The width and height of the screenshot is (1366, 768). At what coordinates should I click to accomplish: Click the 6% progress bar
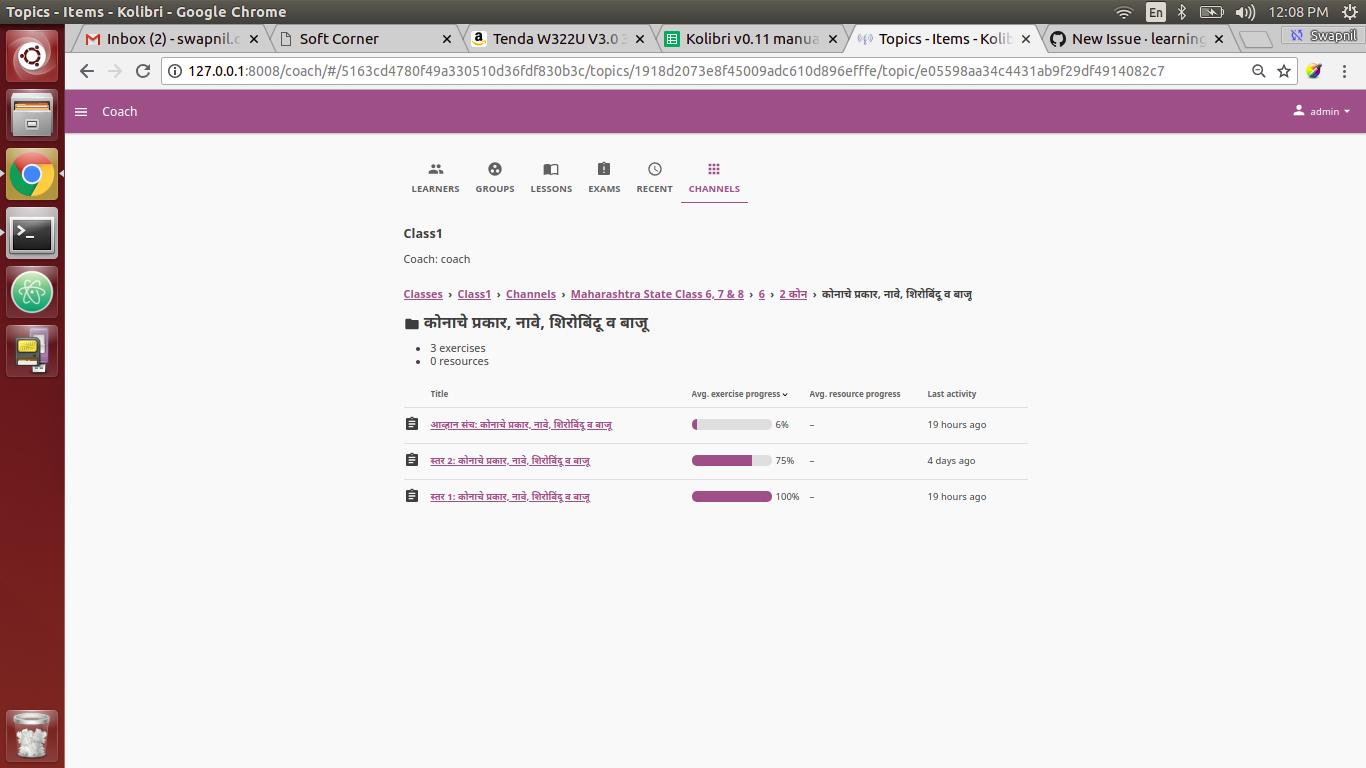click(731, 424)
